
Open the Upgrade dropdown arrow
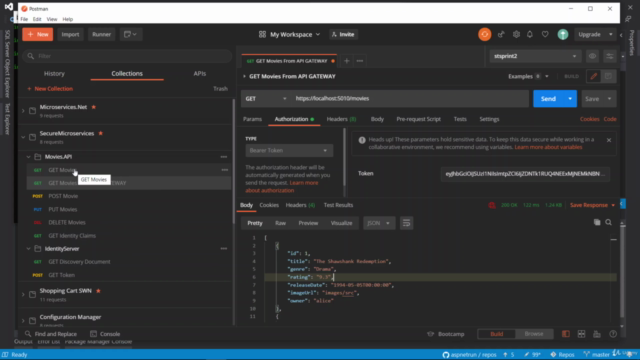coord(611,35)
